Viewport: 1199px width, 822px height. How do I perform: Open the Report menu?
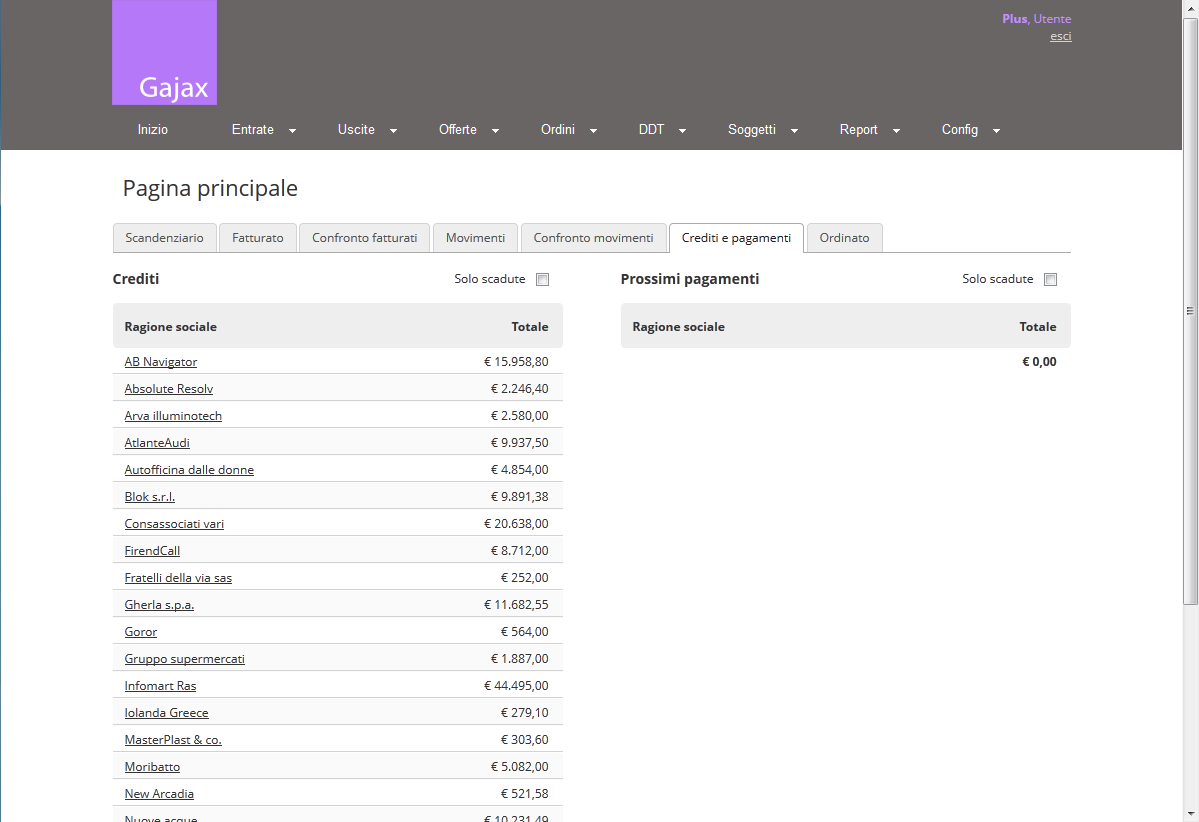(x=858, y=130)
